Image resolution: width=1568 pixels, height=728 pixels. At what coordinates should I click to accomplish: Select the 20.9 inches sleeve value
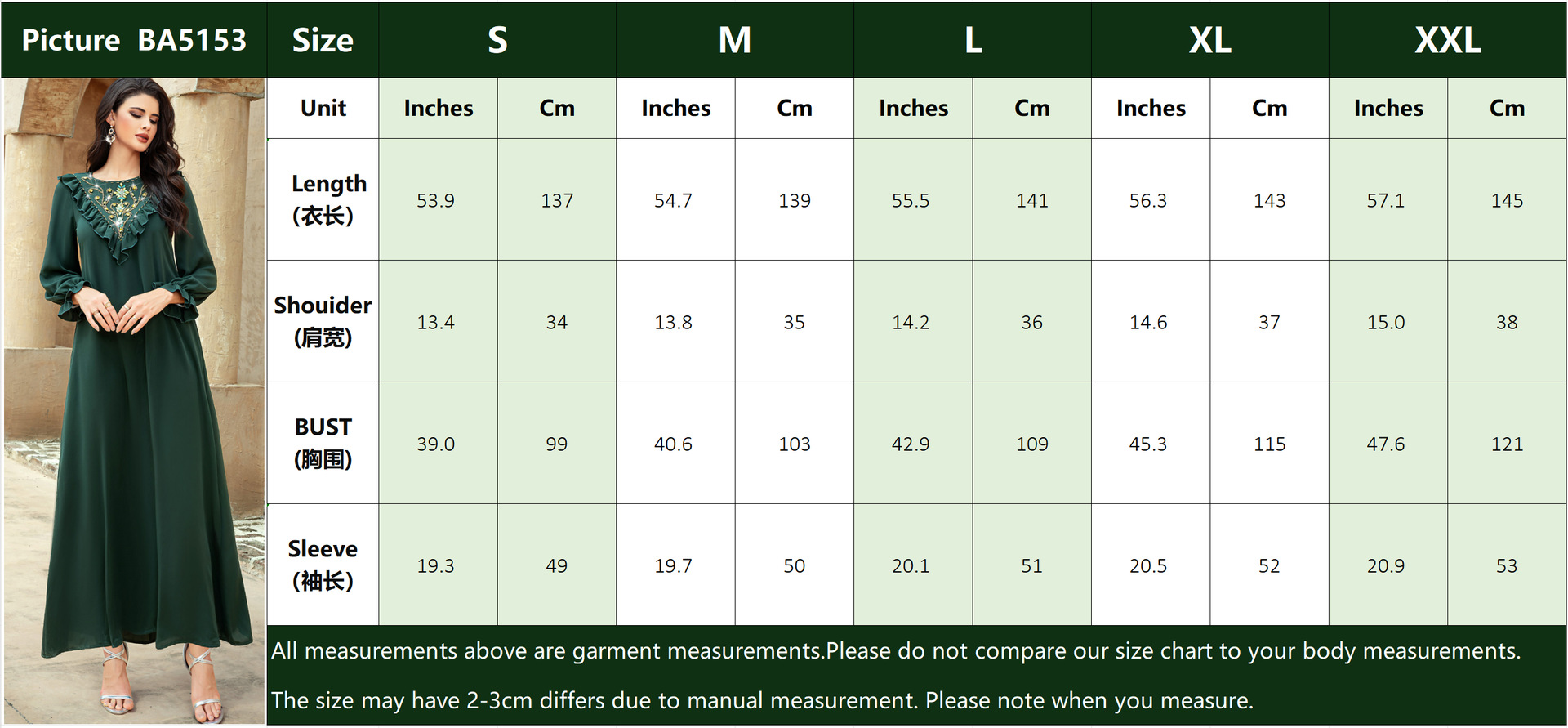coord(1386,565)
